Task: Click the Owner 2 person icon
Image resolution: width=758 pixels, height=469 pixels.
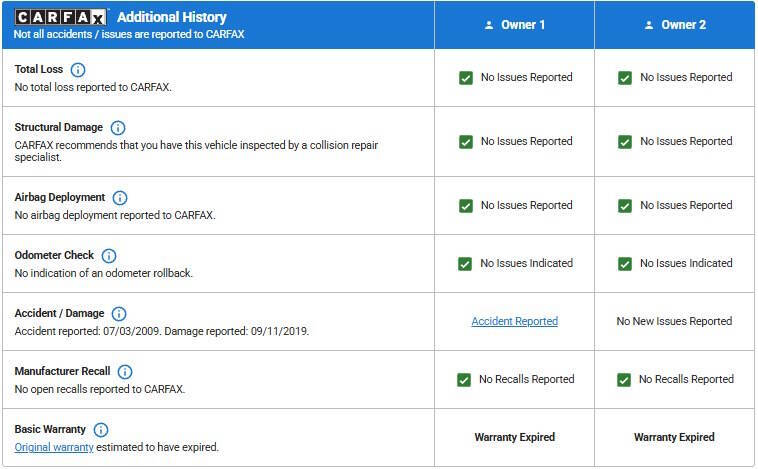Action: 649,25
